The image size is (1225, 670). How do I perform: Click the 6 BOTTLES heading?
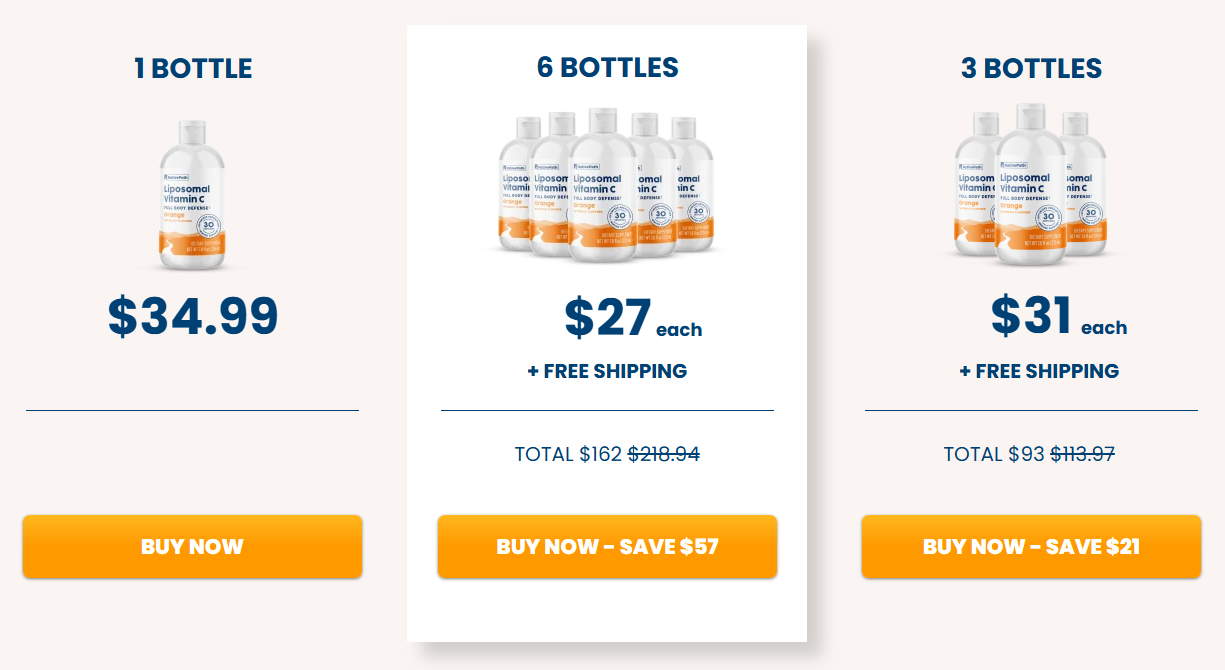click(x=607, y=68)
